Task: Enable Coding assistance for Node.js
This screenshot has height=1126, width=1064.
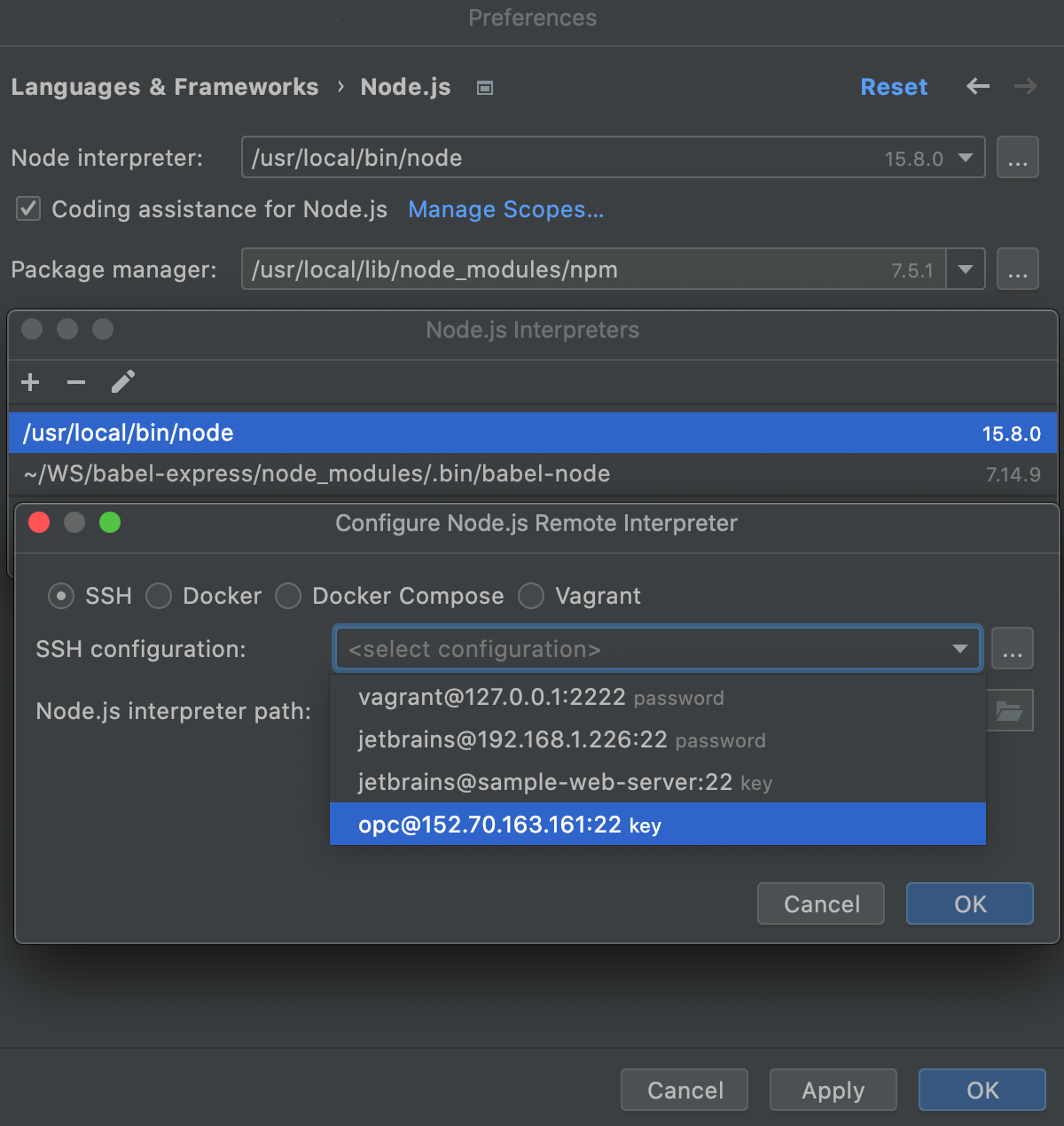Action: [x=27, y=209]
